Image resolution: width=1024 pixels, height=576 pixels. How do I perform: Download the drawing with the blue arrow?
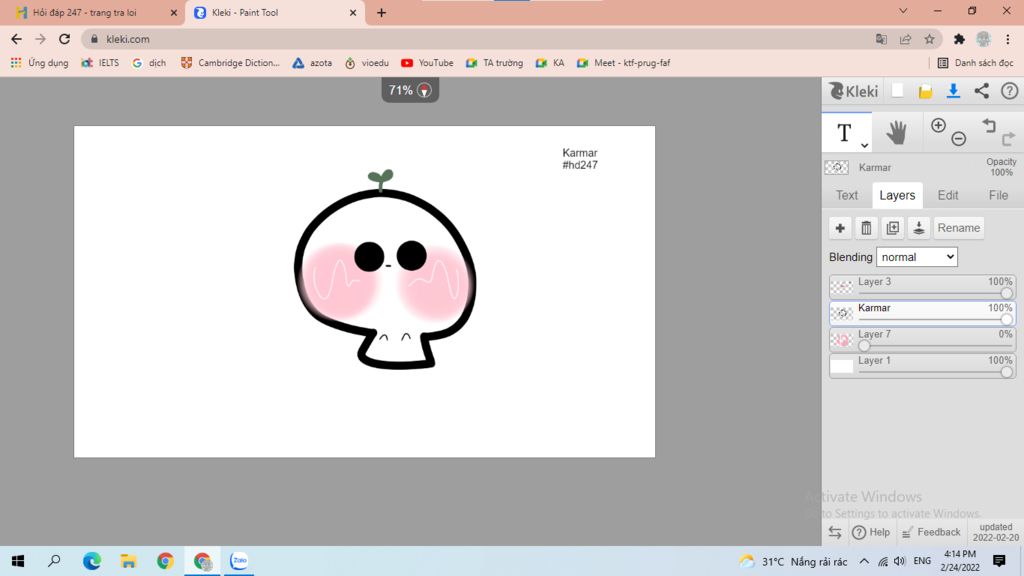953,91
